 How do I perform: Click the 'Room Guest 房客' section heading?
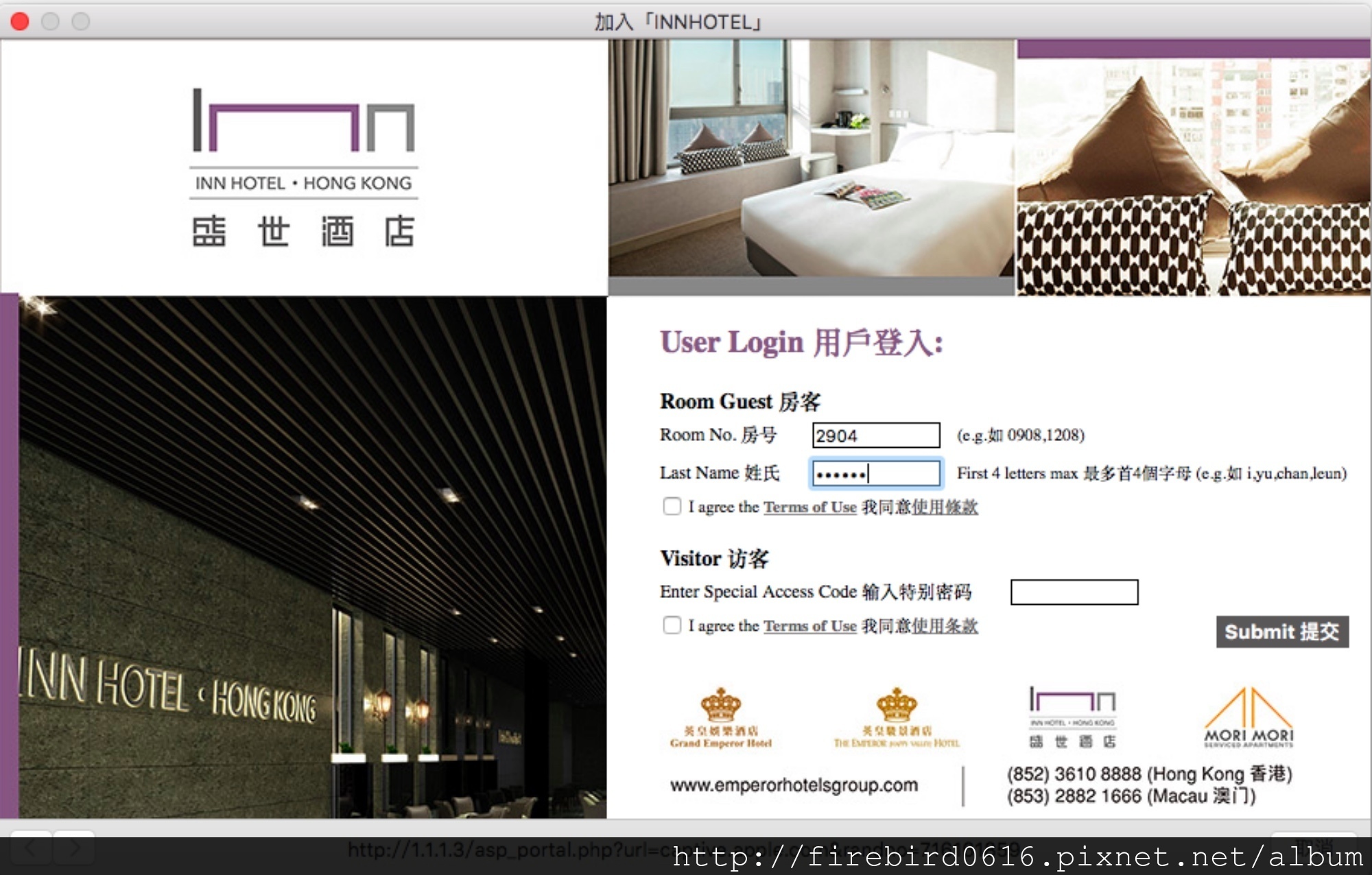click(740, 401)
